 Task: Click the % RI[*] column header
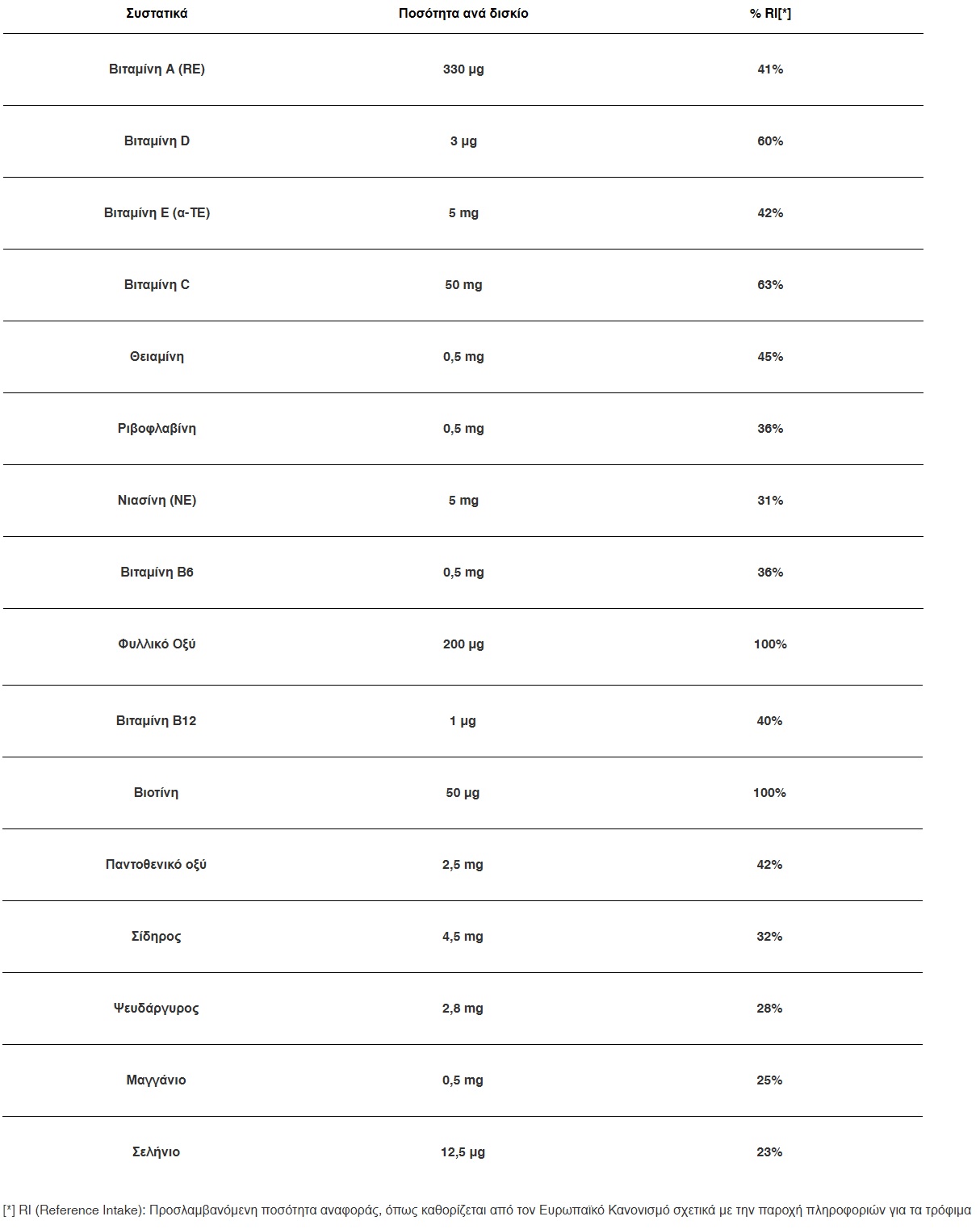coord(770,14)
